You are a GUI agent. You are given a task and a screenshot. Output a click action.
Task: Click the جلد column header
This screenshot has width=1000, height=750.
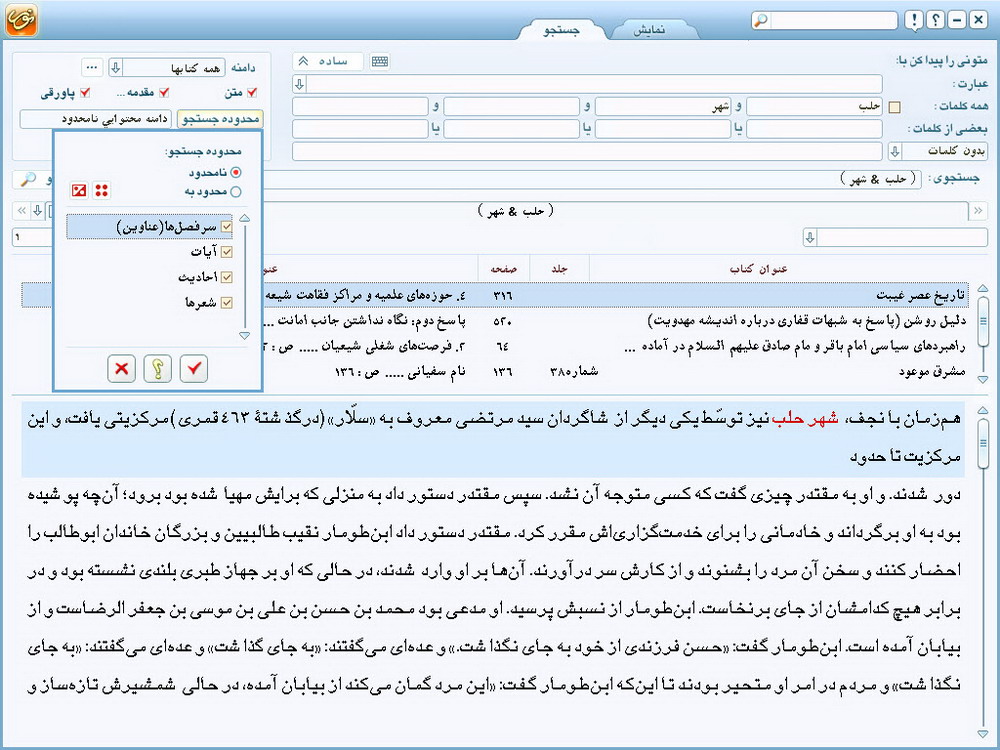pos(559,269)
